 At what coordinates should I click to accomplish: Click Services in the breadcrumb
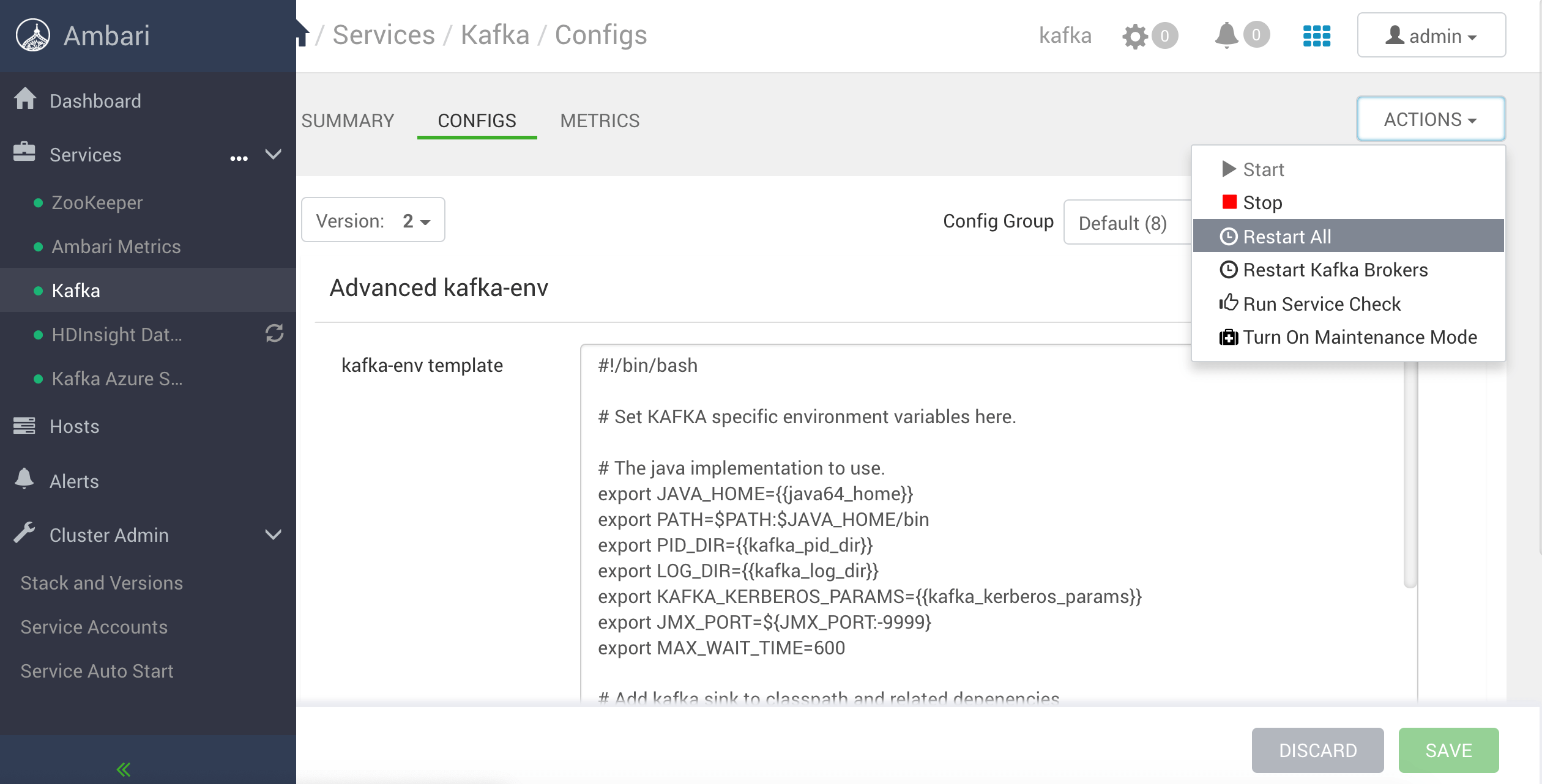[x=384, y=35]
